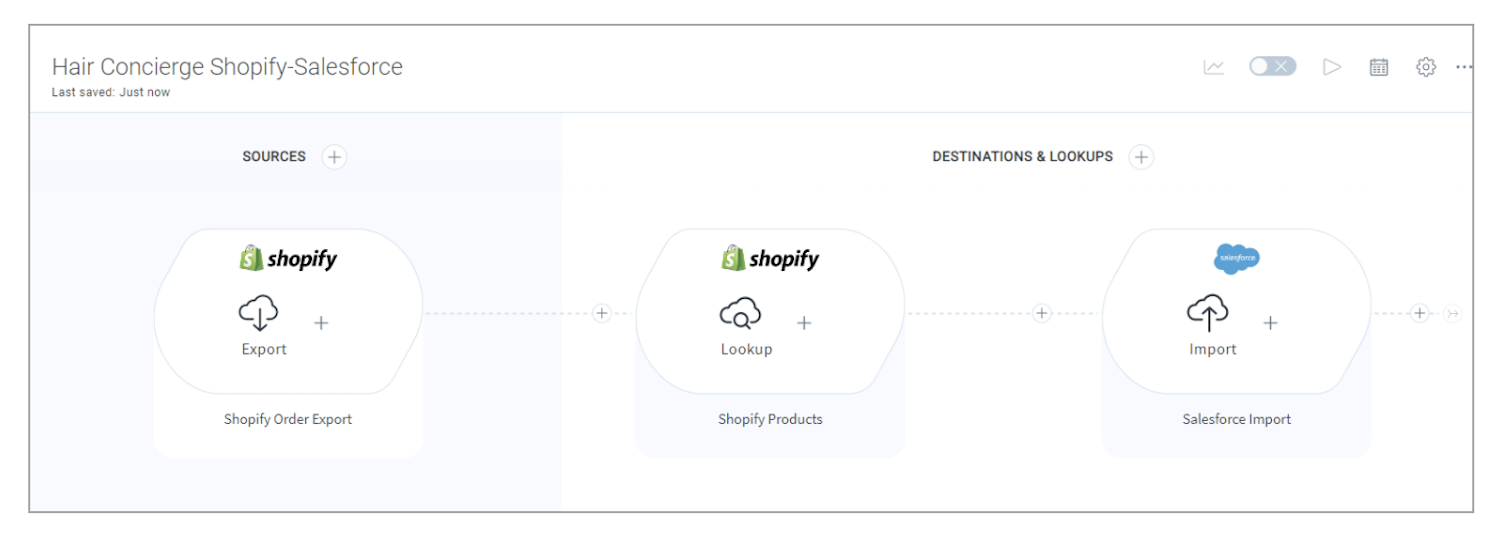Viewport: 1502px width, 536px height.
Task: Open the flow analytics line chart icon
Action: tap(1213, 67)
